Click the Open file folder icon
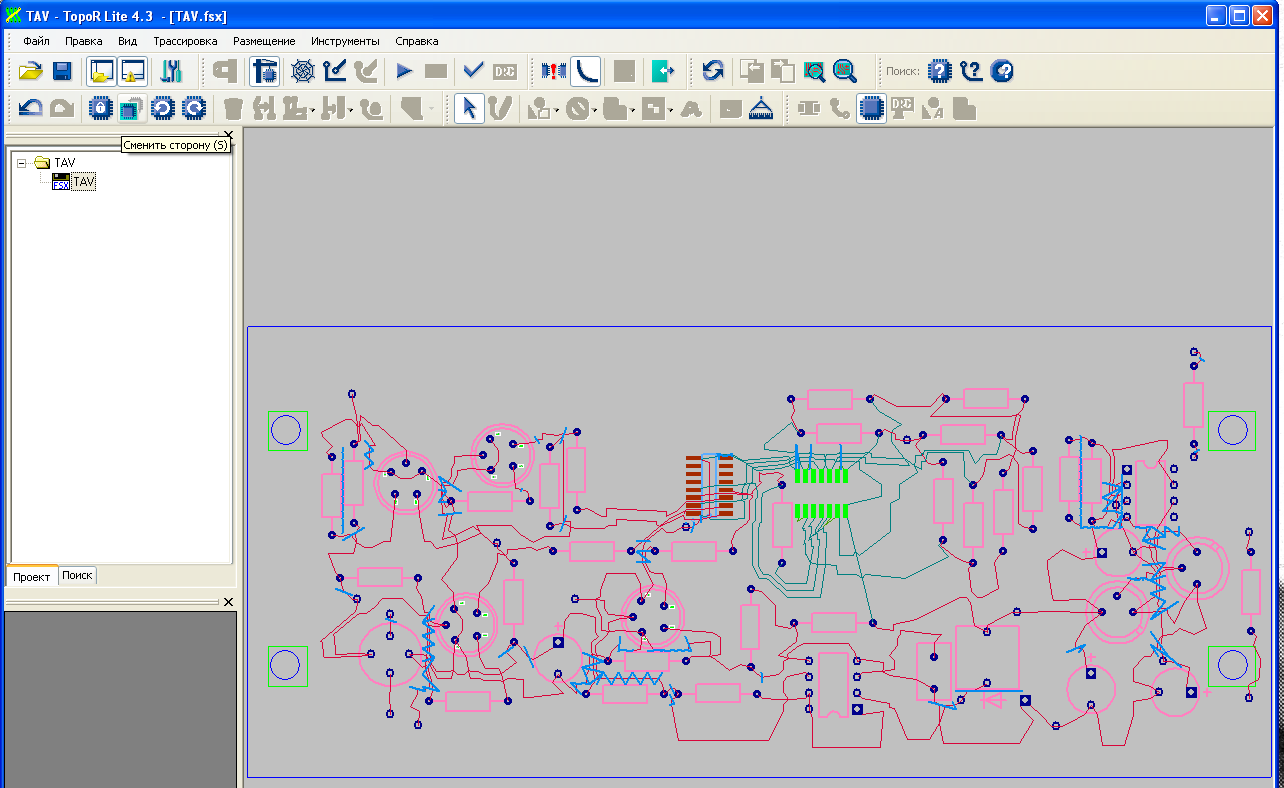 30,71
